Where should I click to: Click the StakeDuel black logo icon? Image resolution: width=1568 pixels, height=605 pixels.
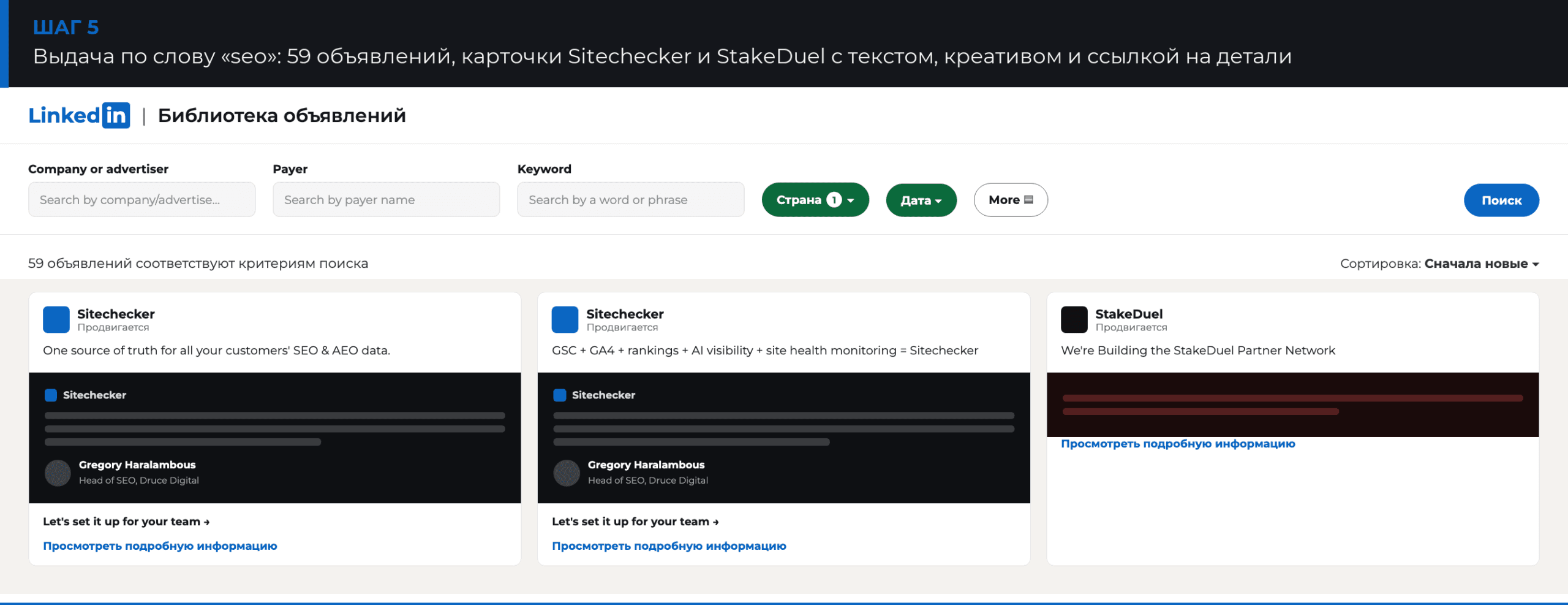coord(1074,319)
